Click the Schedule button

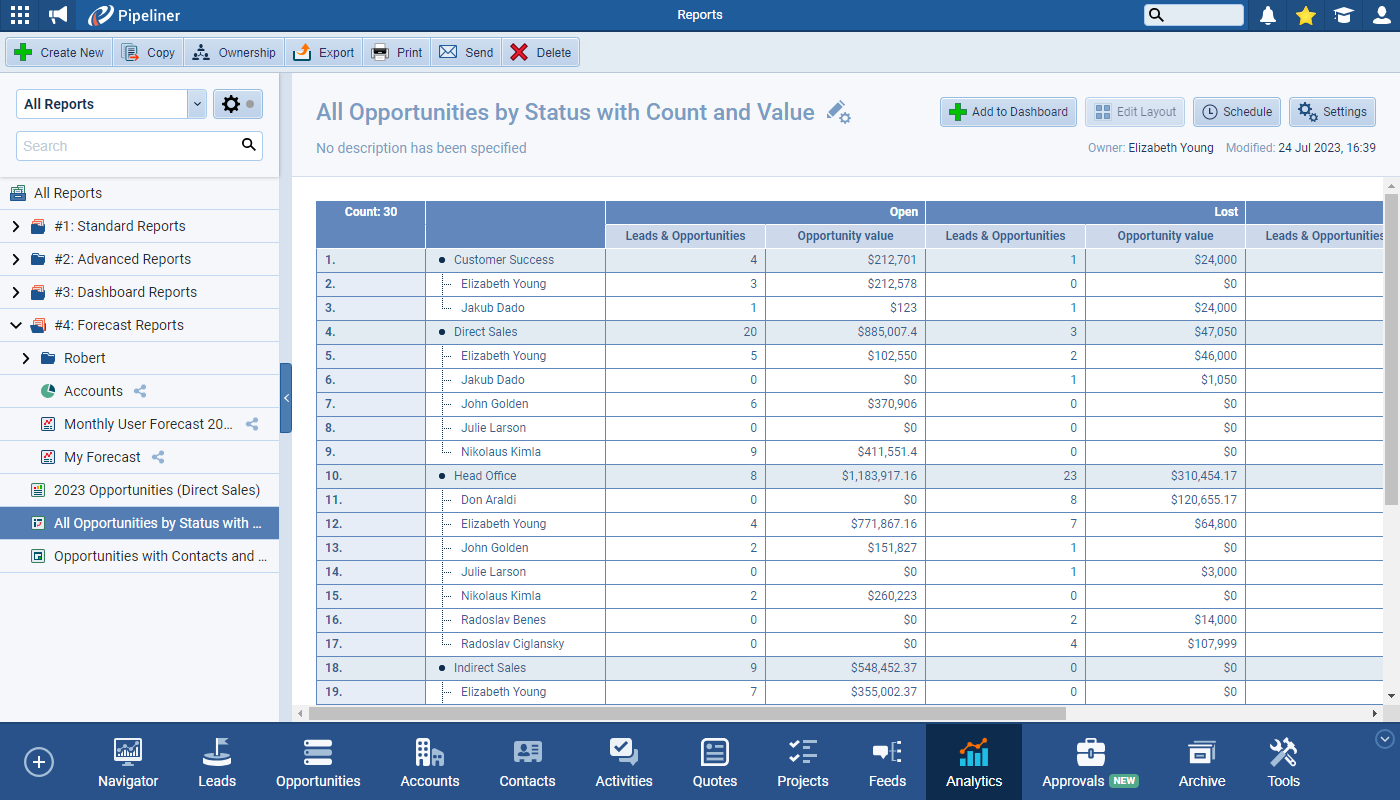(x=1237, y=112)
